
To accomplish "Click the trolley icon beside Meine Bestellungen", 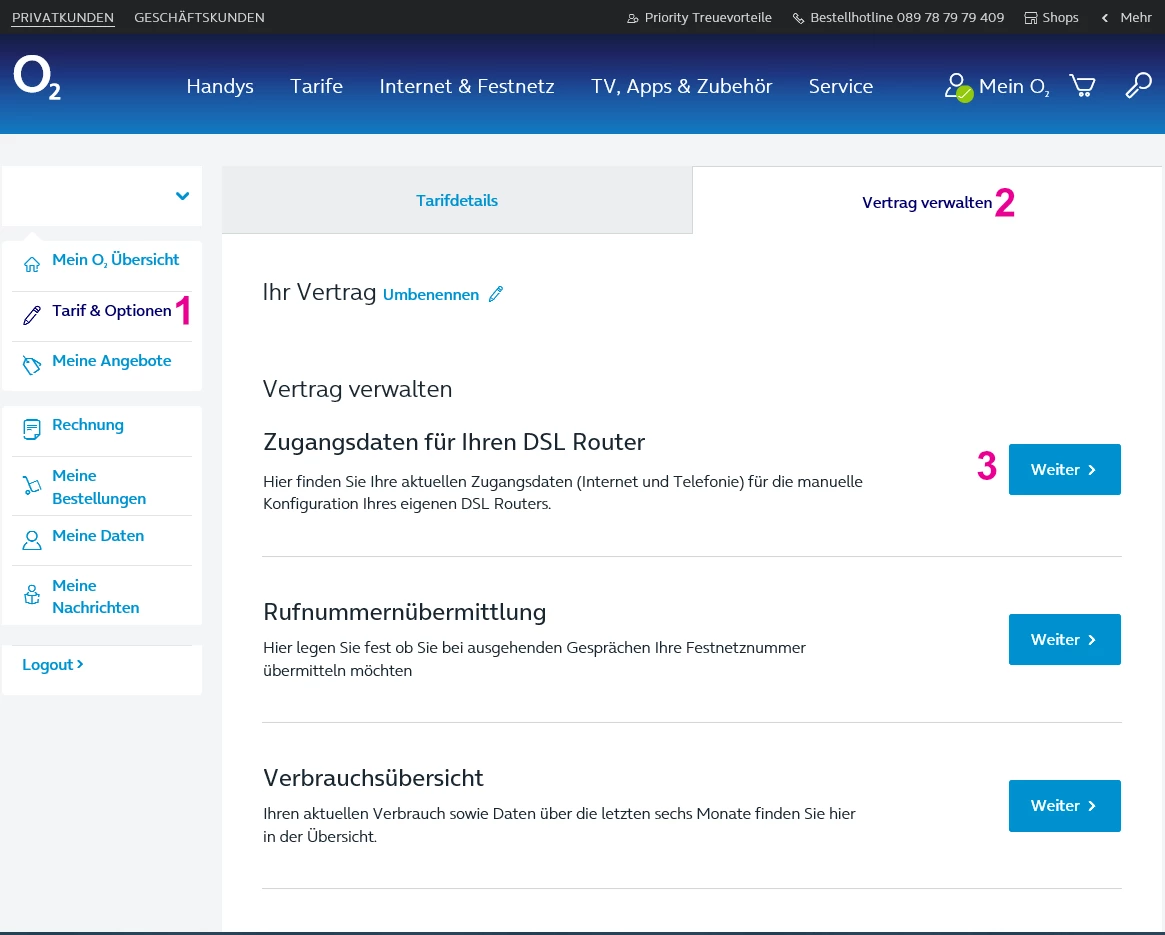I will pyautogui.click(x=31, y=486).
